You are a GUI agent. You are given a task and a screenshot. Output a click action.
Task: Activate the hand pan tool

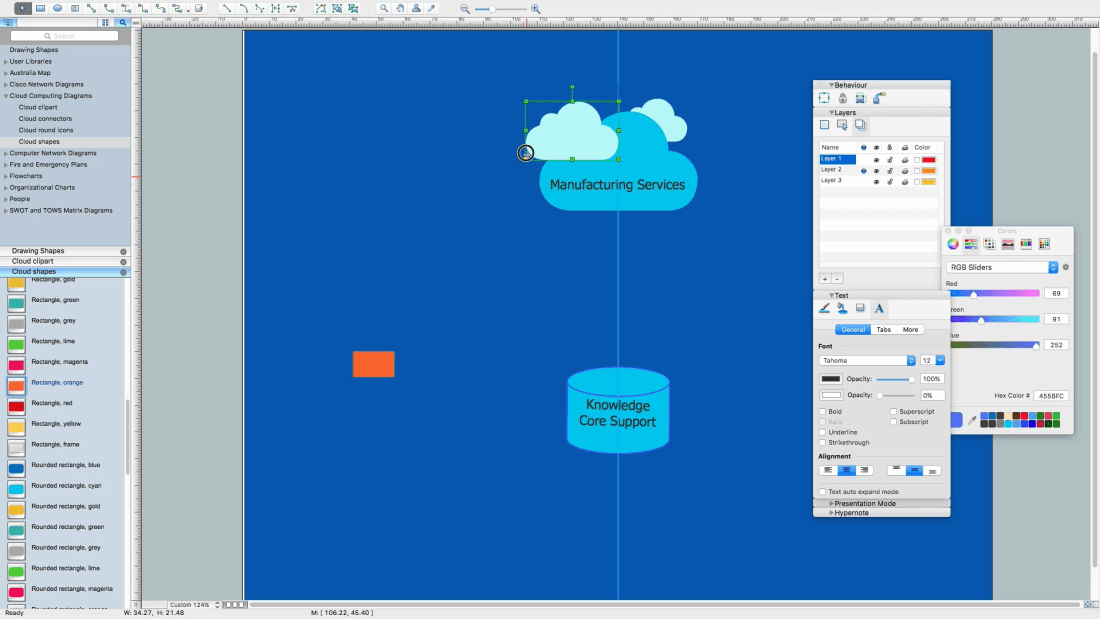click(x=400, y=8)
